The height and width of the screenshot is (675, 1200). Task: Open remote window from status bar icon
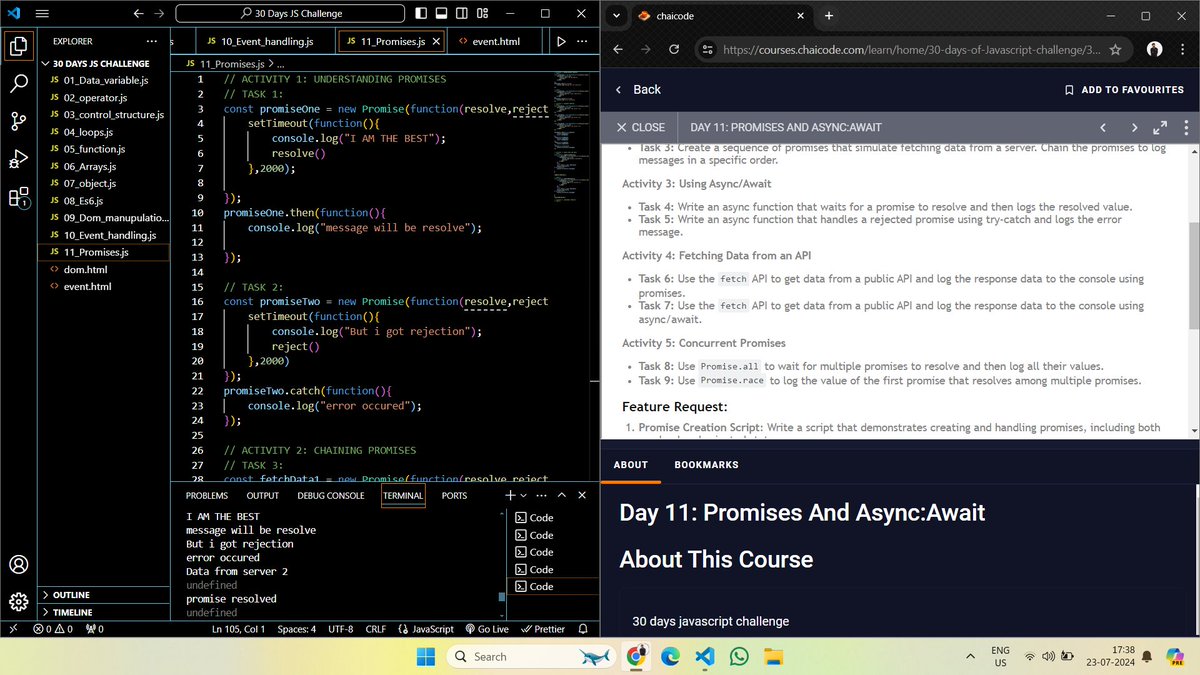pos(11,629)
